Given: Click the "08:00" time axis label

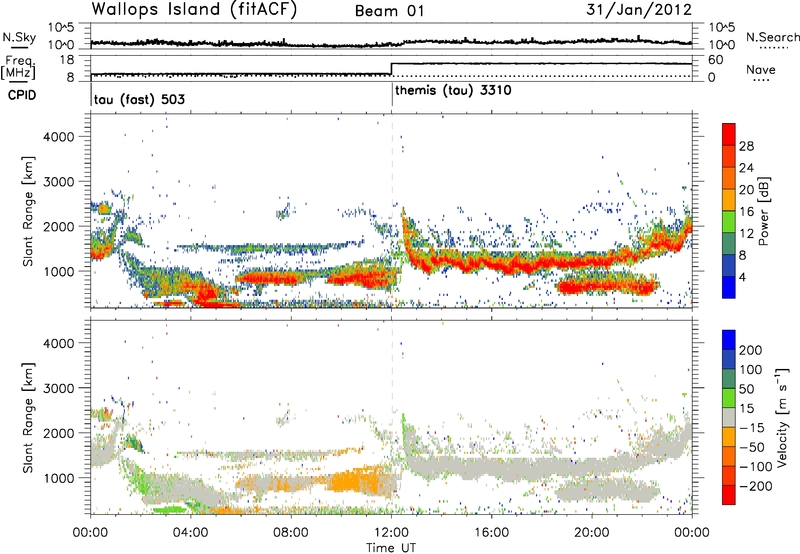Looking at the screenshot, I should [291, 533].
